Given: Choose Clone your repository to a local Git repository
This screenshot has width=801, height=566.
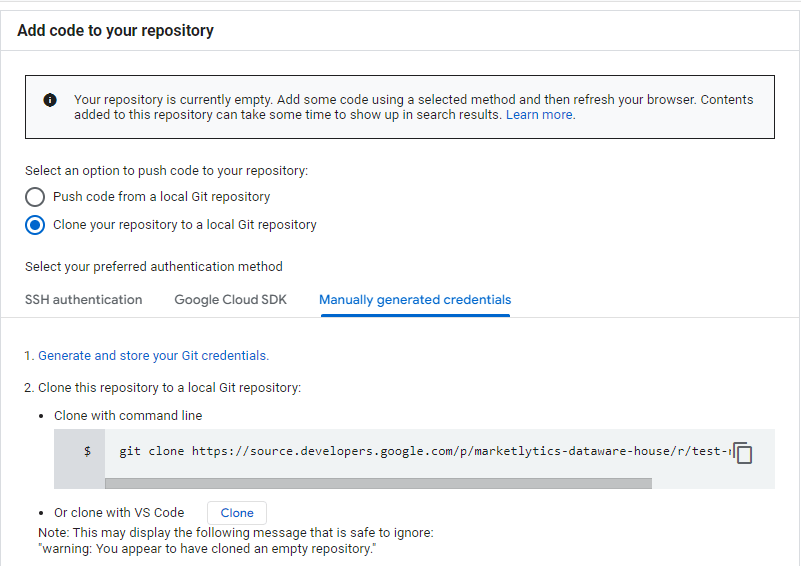Looking at the screenshot, I should 35,225.
